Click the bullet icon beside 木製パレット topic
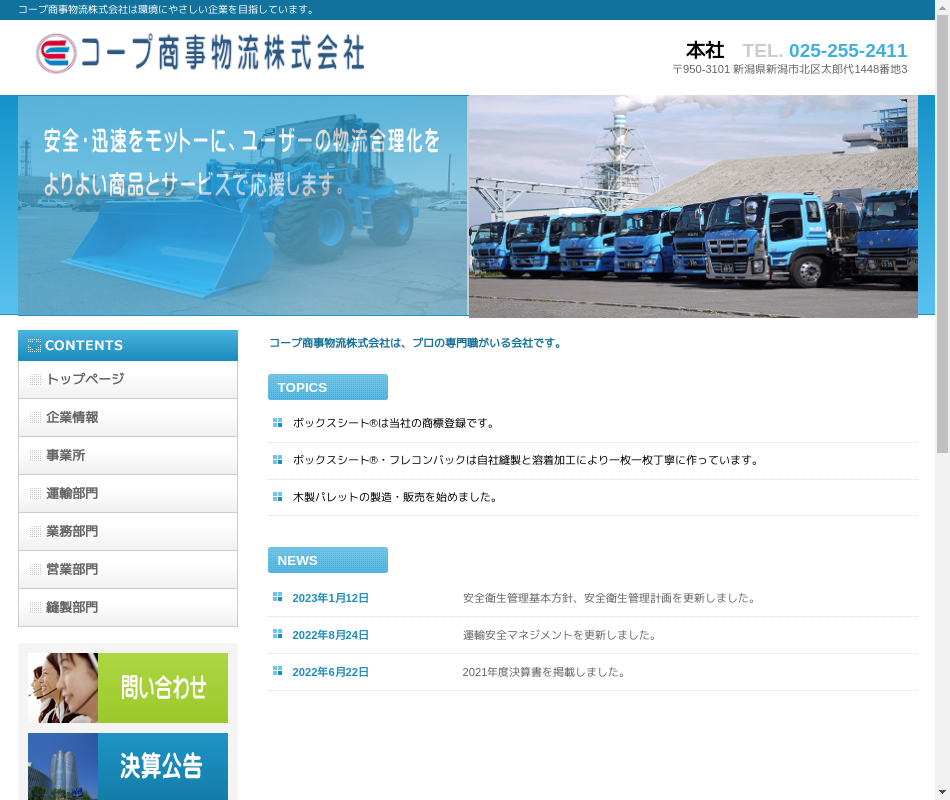This screenshot has width=950, height=800. pos(277,497)
